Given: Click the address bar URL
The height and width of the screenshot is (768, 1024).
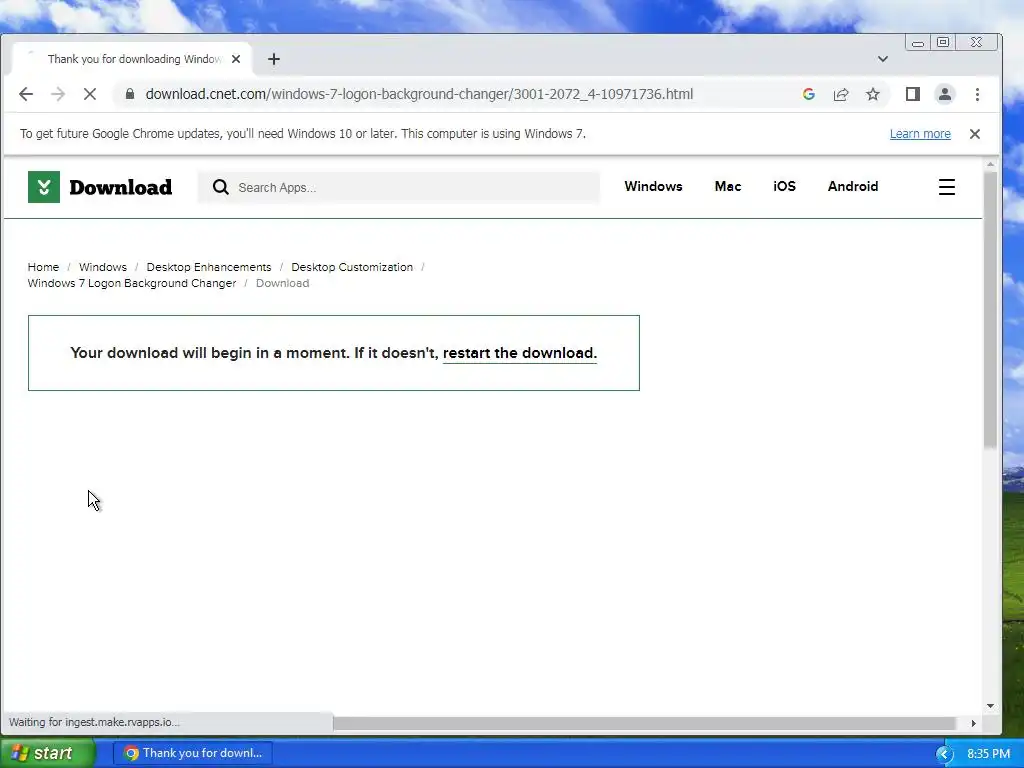Looking at the screenshot, I should point(419,94).
